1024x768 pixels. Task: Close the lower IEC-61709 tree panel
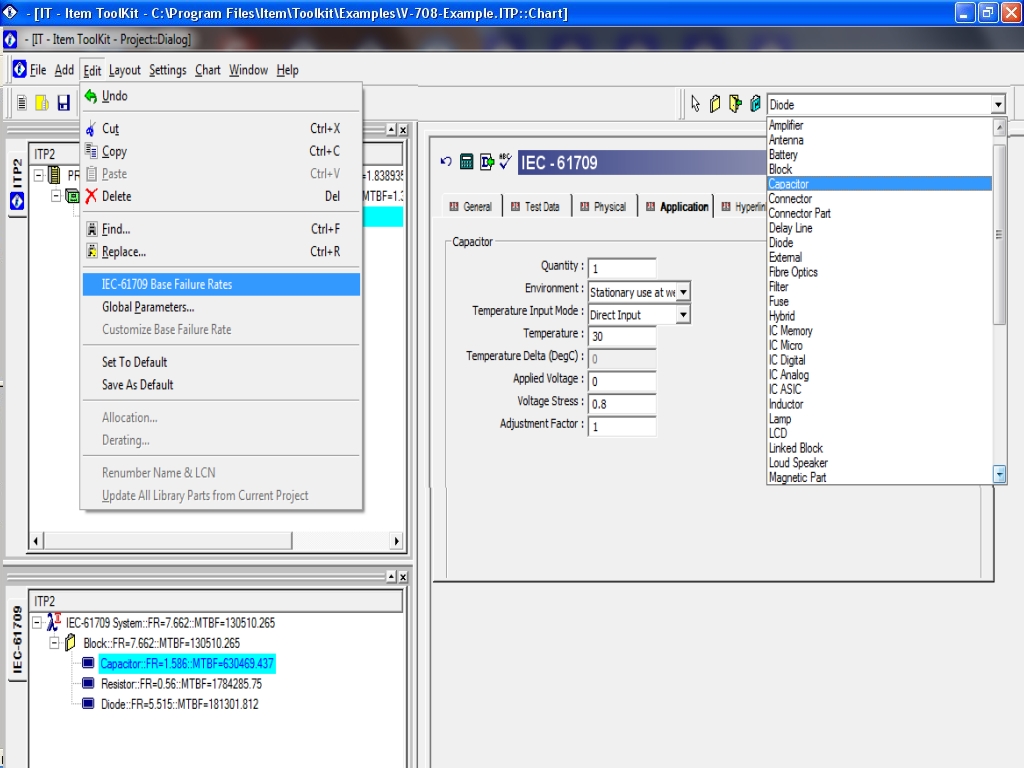(x=403, y=577)
